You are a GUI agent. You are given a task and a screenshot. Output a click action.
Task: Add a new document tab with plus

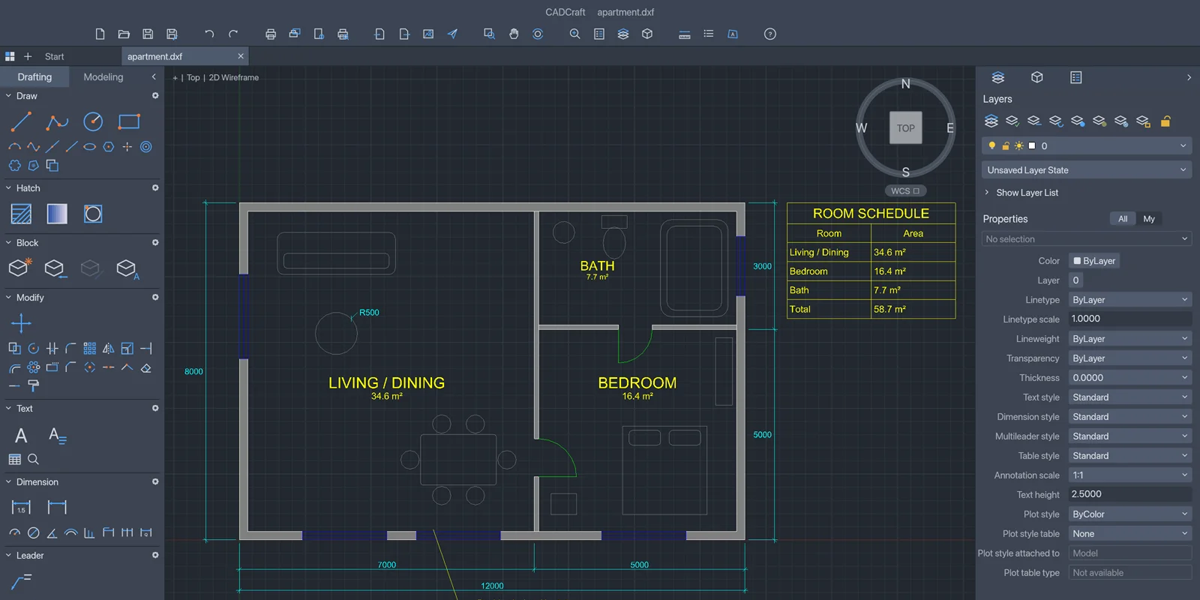click(28, 57)
